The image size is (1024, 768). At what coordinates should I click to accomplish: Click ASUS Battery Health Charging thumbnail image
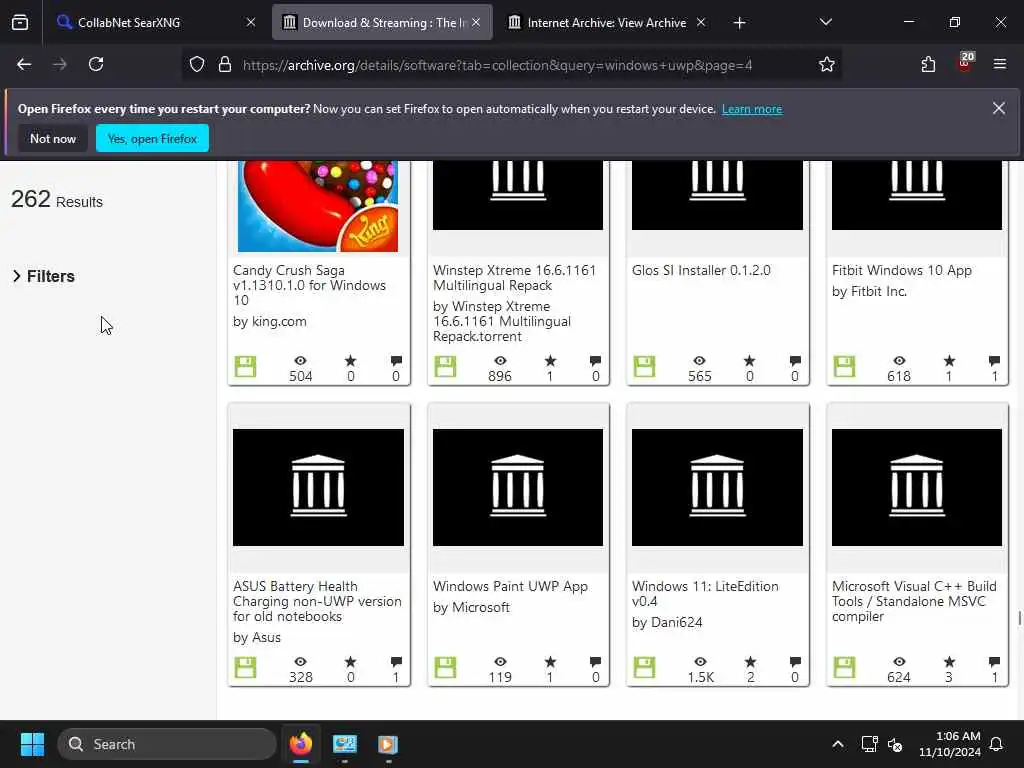[x=318, y=487]
